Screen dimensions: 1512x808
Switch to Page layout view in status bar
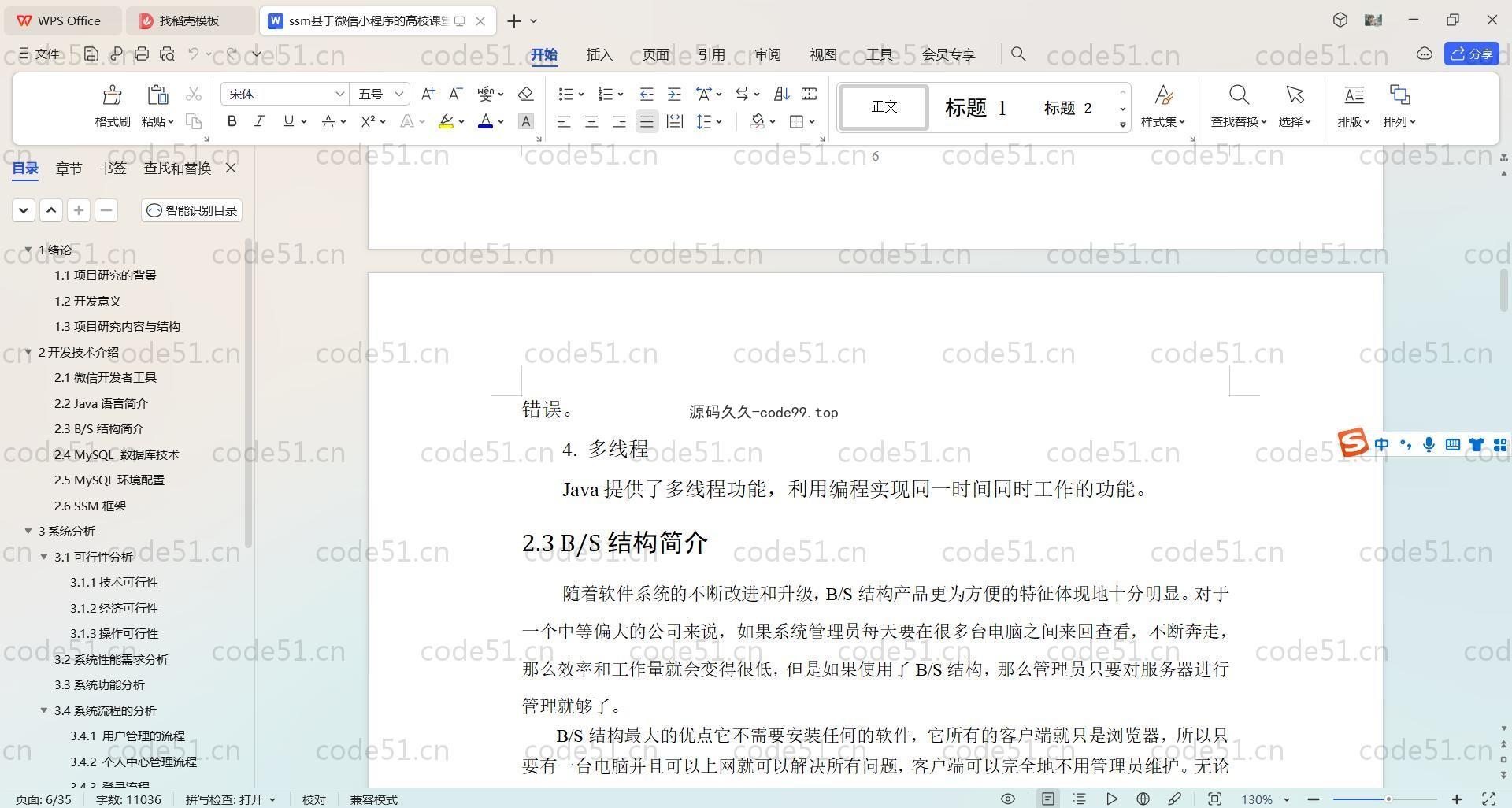pos(1047,799)
